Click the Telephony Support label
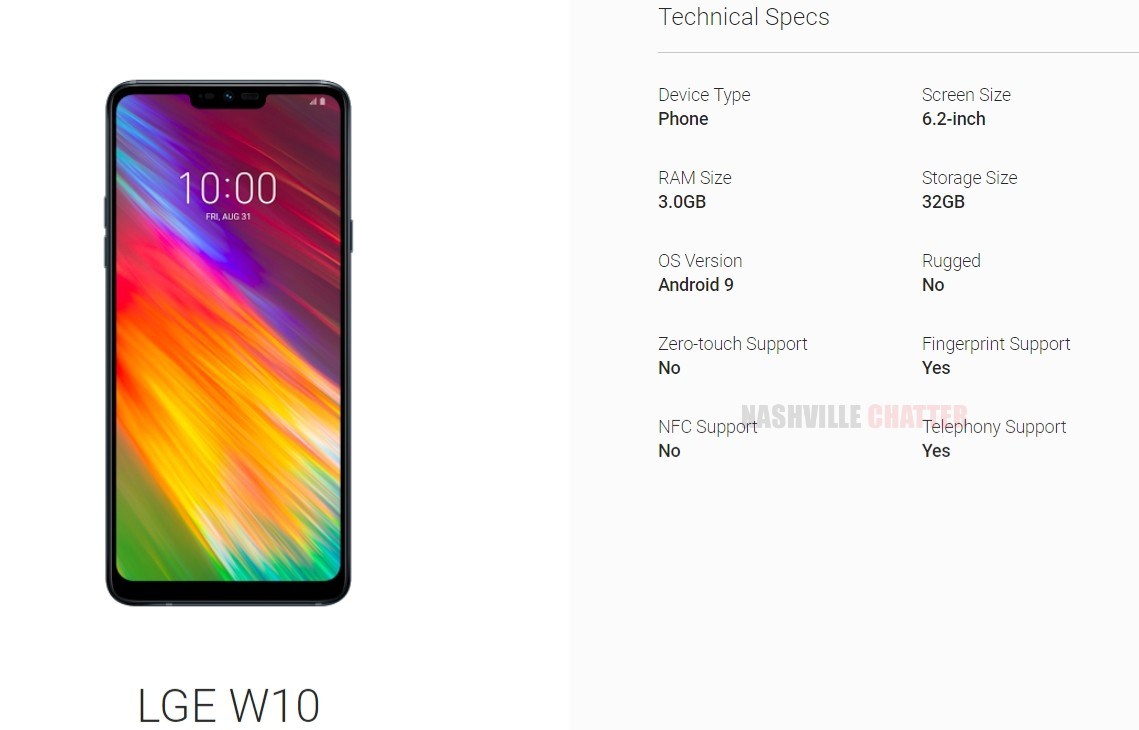Image resolution: width=1139 pixels, height=730 pixels. pos(994,427)
